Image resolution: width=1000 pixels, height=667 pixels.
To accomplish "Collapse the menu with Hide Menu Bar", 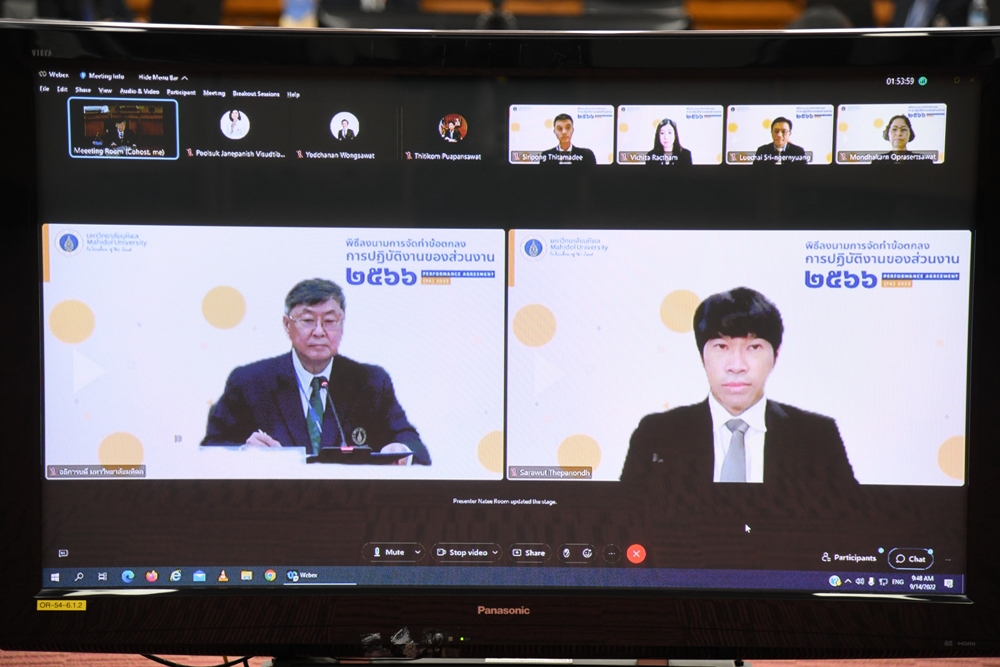I will (162, 77).
